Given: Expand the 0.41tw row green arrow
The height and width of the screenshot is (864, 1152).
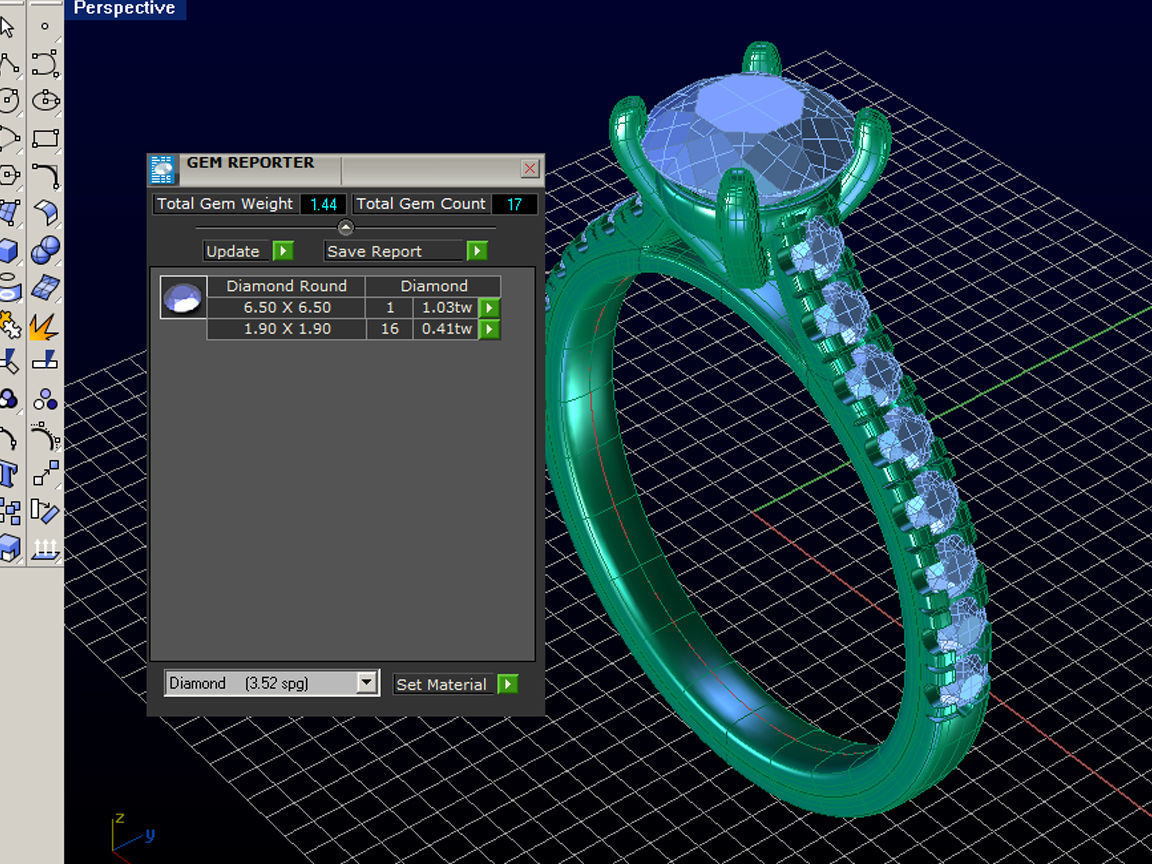Looking at the screenshot, I should [x=489, y=329].
